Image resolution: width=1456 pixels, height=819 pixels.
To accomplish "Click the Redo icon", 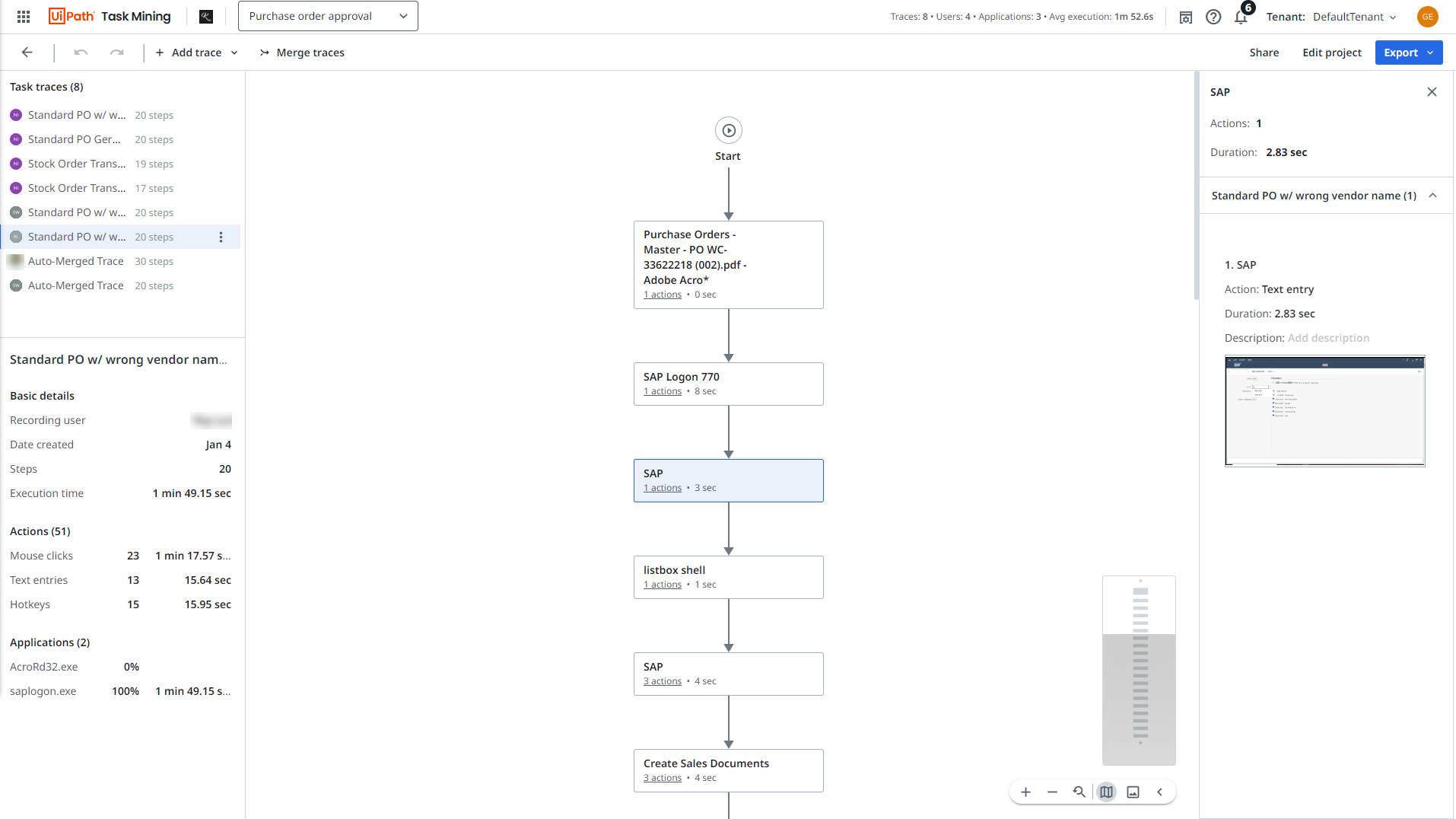I will pos(116,53).
